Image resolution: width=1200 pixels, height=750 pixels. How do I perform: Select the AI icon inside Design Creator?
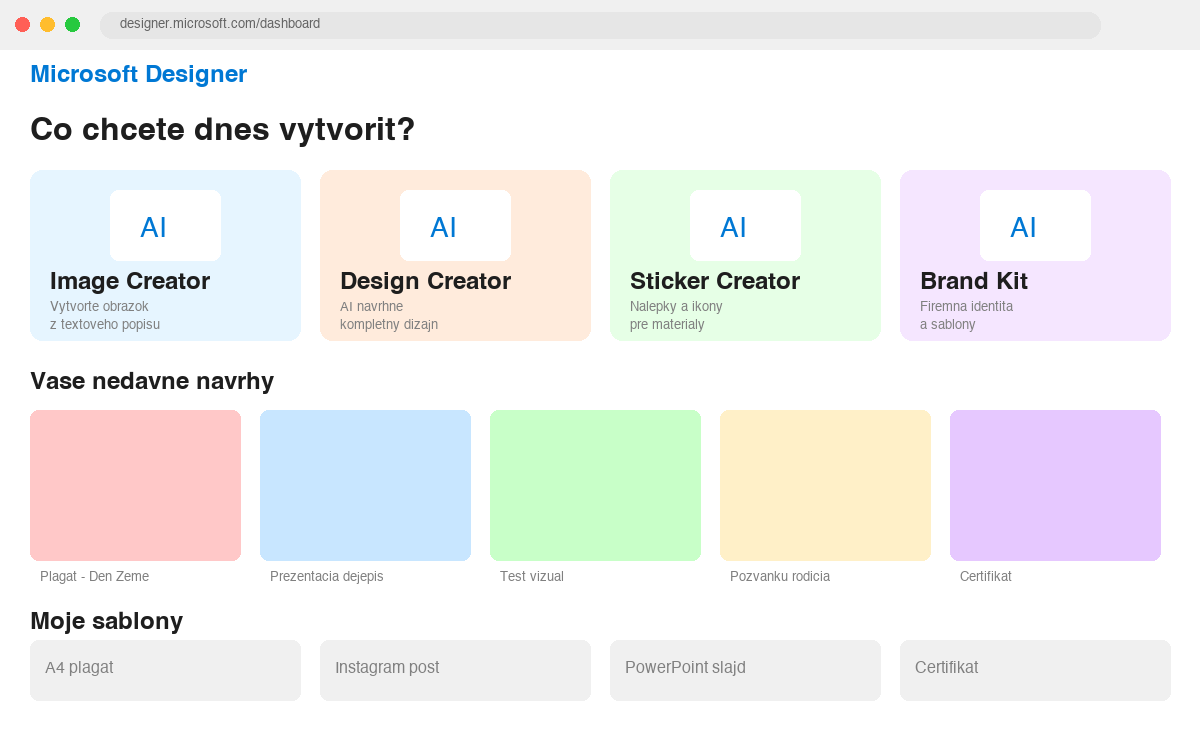[x=455, y=225]
